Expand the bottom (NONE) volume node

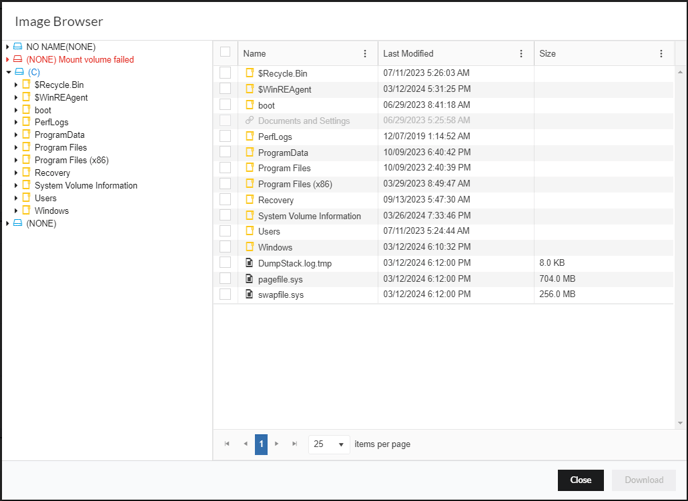[x=7, y=223]
